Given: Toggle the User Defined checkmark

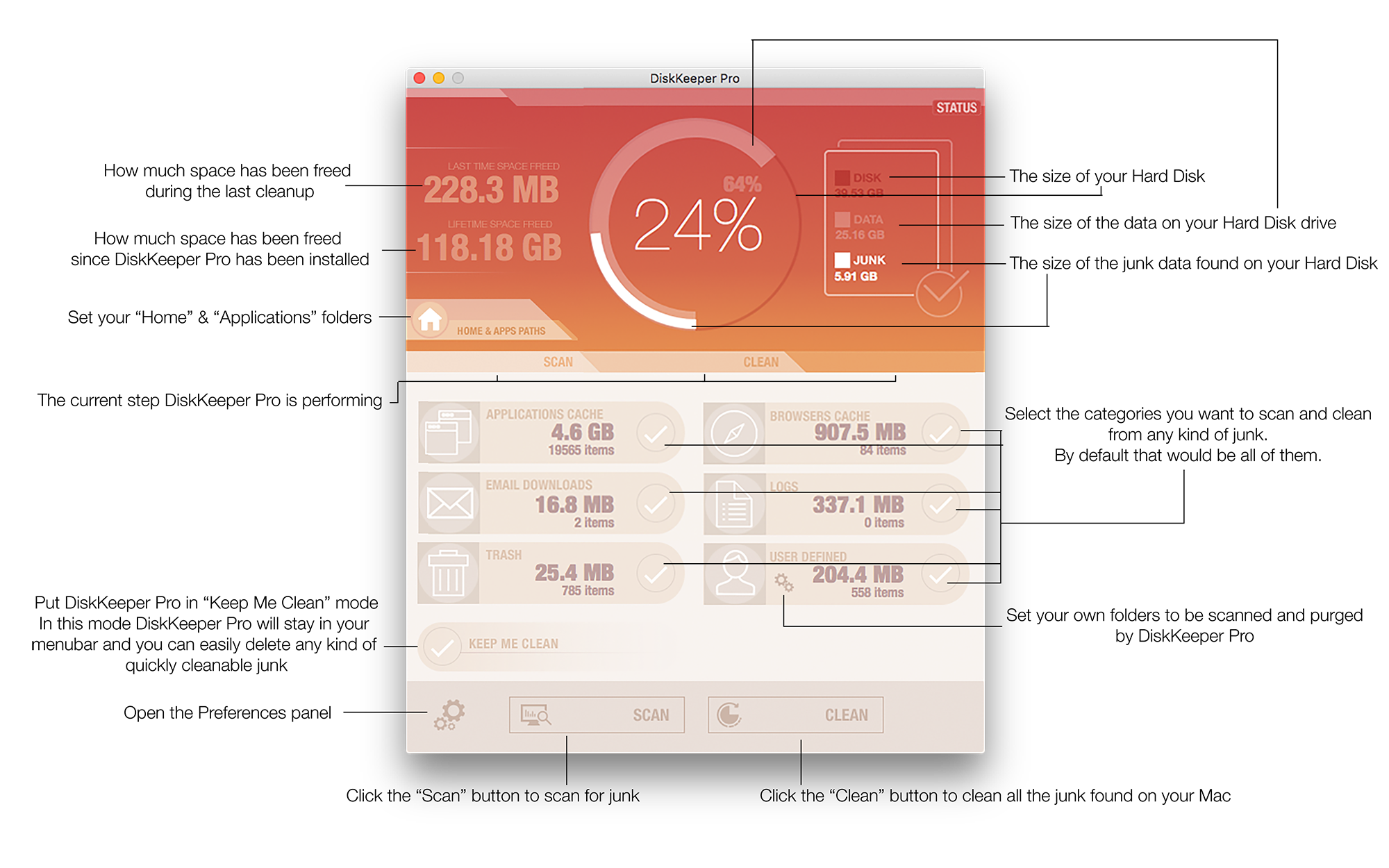Looking at the screenshot, I should pyautogui.click(x=941, y=575).
